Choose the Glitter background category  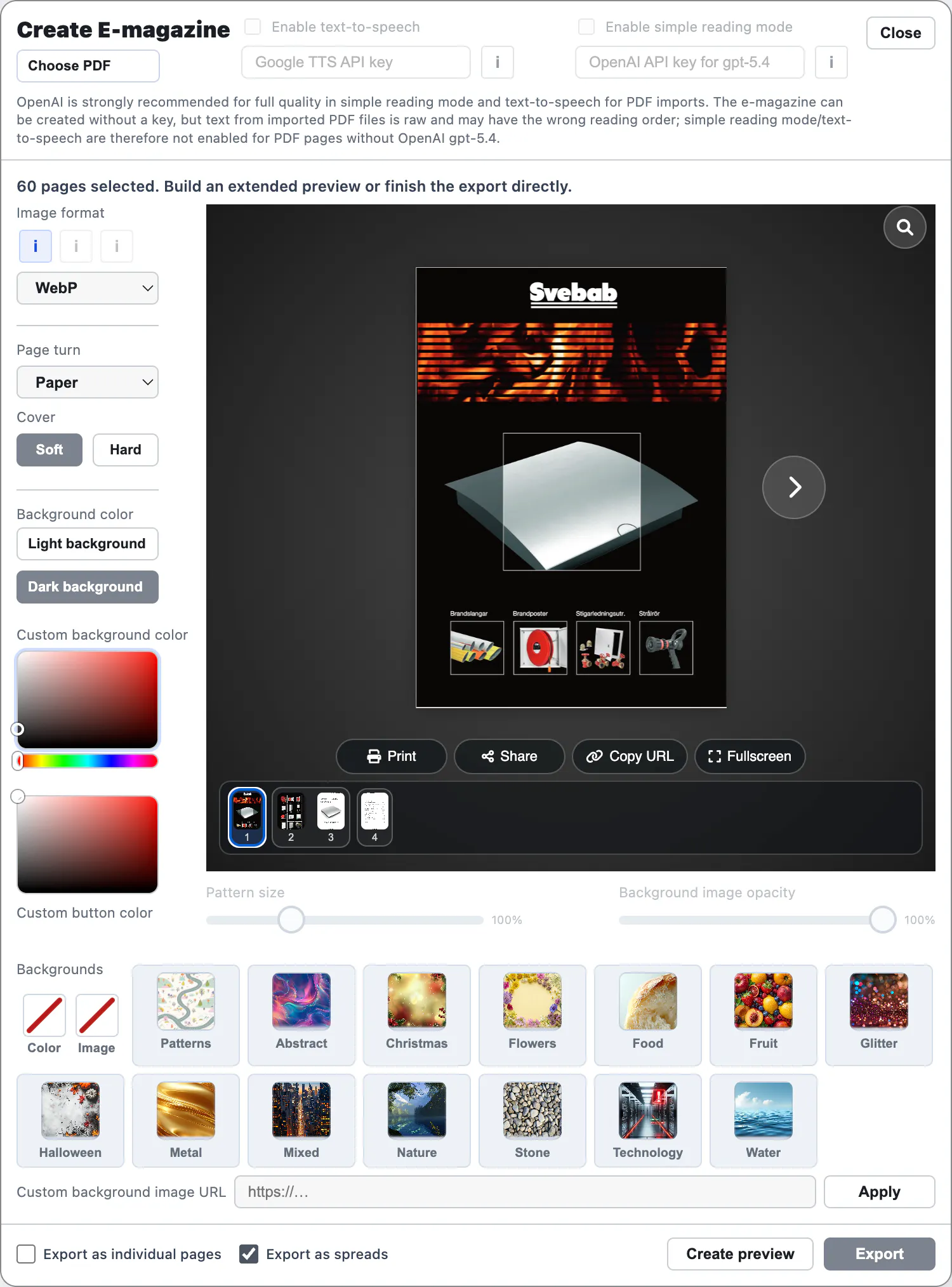coord(879,1015)
